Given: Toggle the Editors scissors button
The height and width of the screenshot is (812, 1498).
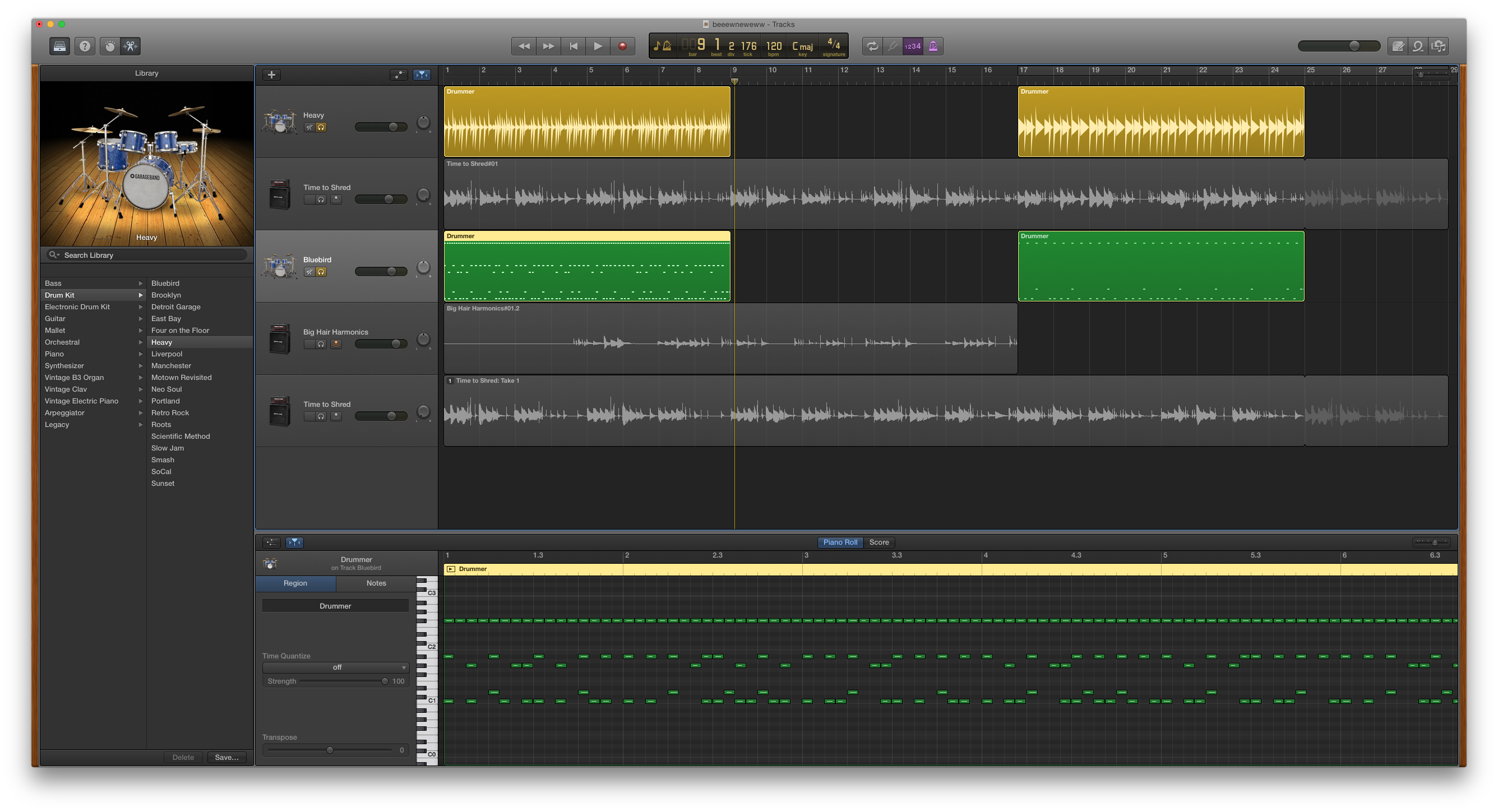Looking at the screenshot, I should coord(131,47).
